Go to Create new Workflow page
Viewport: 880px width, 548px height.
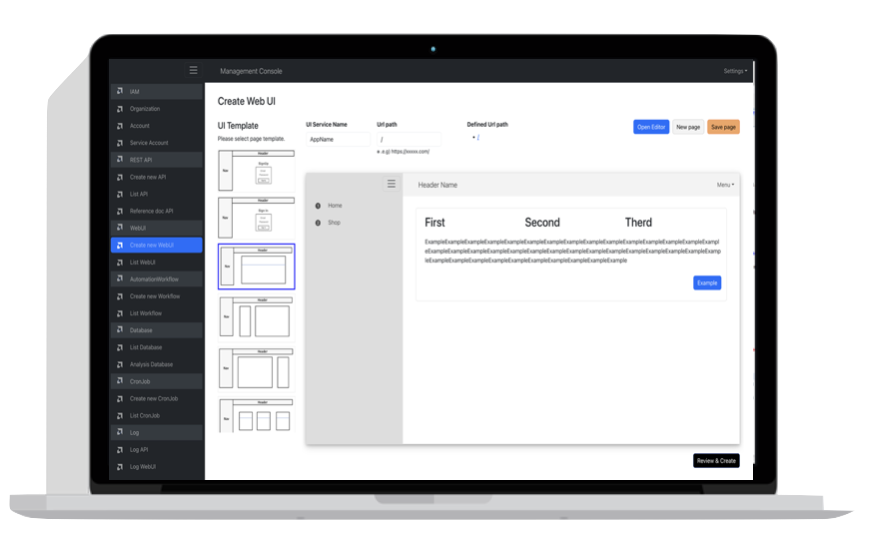coord(155,296)
